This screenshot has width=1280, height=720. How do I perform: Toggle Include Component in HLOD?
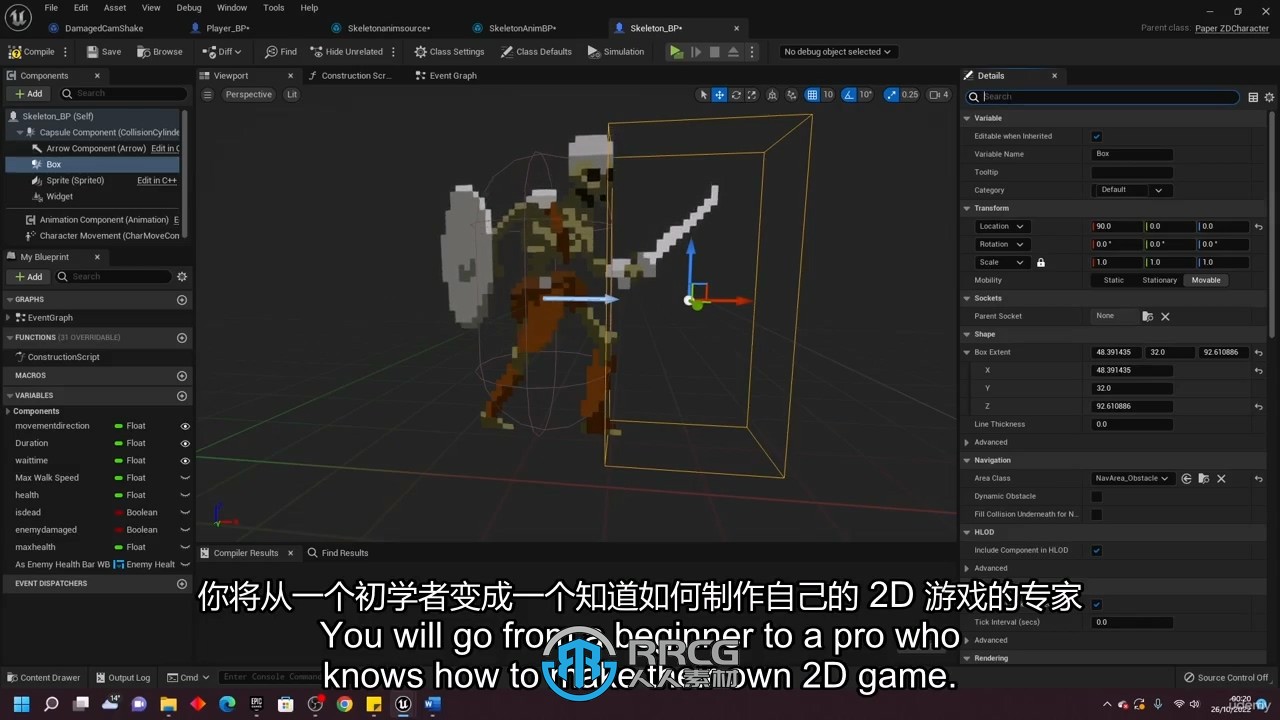coord(1097,550)
